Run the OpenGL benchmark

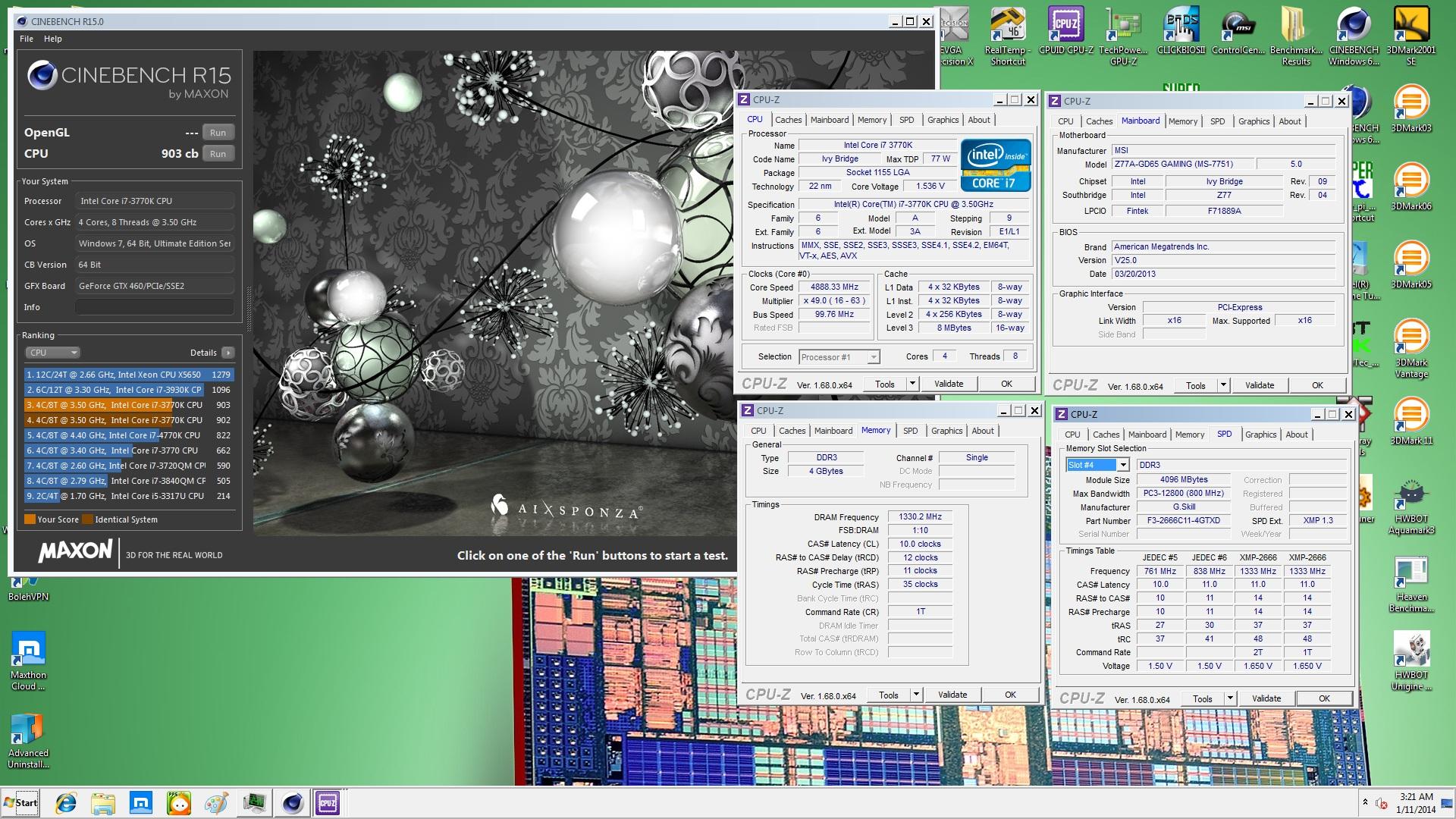pos(218,133)
